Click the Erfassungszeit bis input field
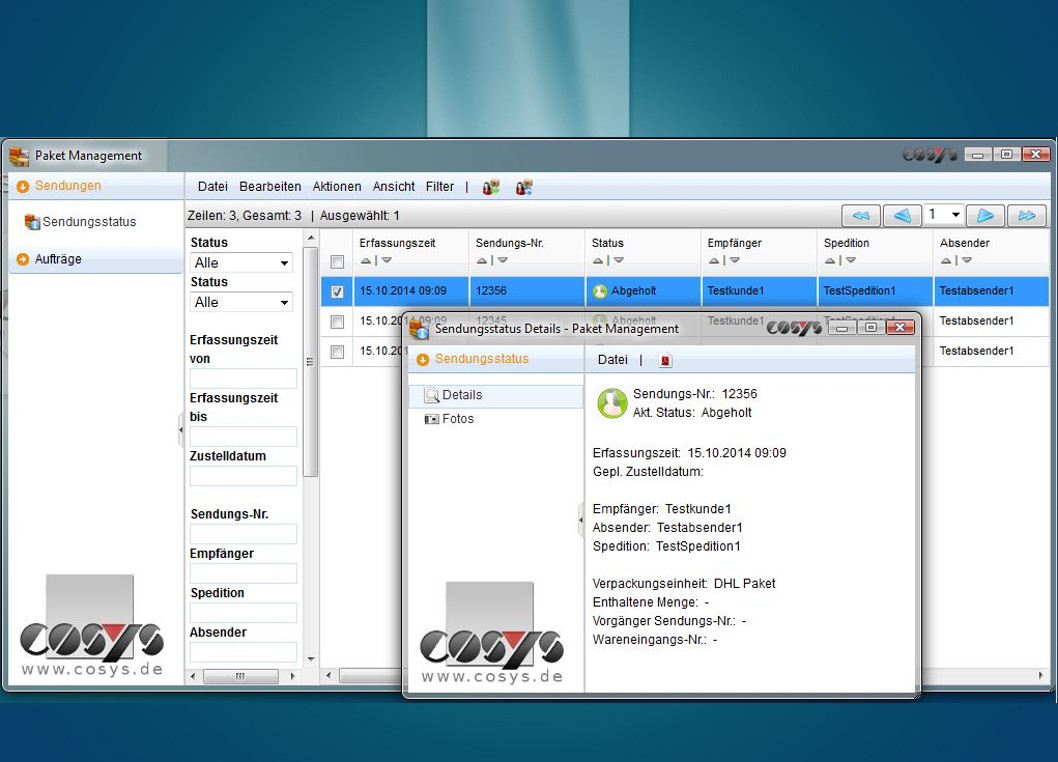The height and width of the screenshot is (762, 1058). click(x=243, y=437)
